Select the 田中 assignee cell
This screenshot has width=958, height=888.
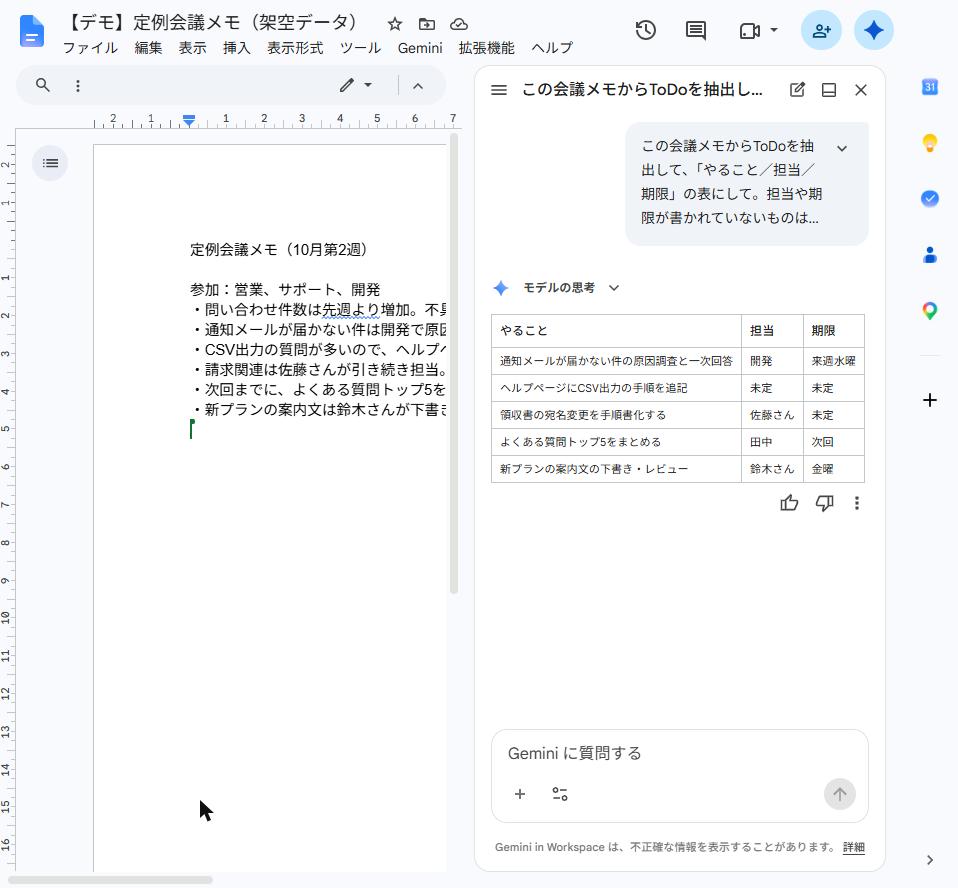click(x=772, y=442)
